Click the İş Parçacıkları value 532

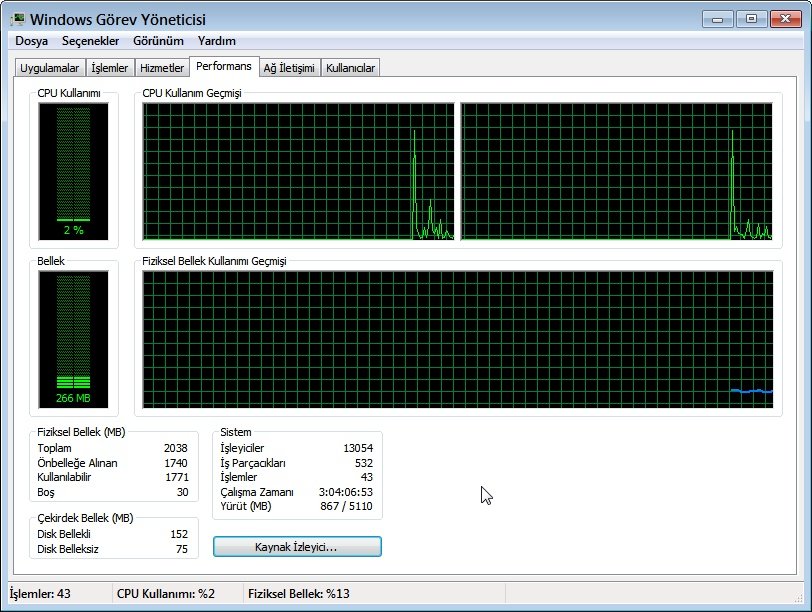pyautogui.click(x=364, y=463)
